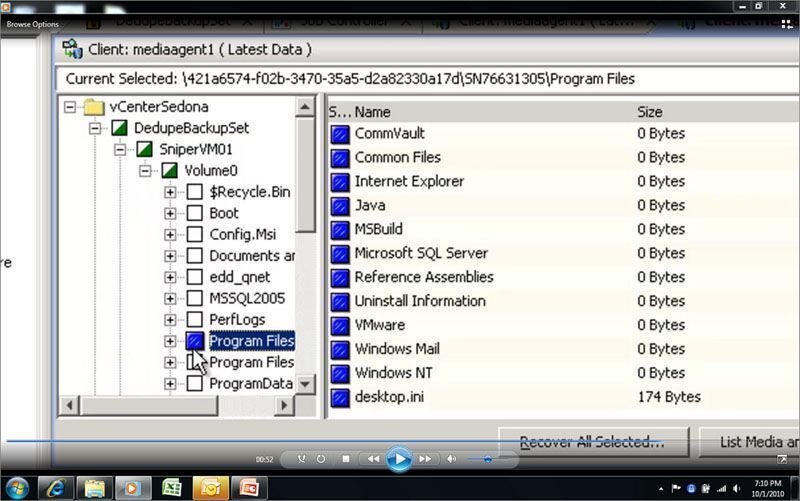Click the Action Center flag in system tray
Screen dimensions: 800x501
[x=676, y=488]
